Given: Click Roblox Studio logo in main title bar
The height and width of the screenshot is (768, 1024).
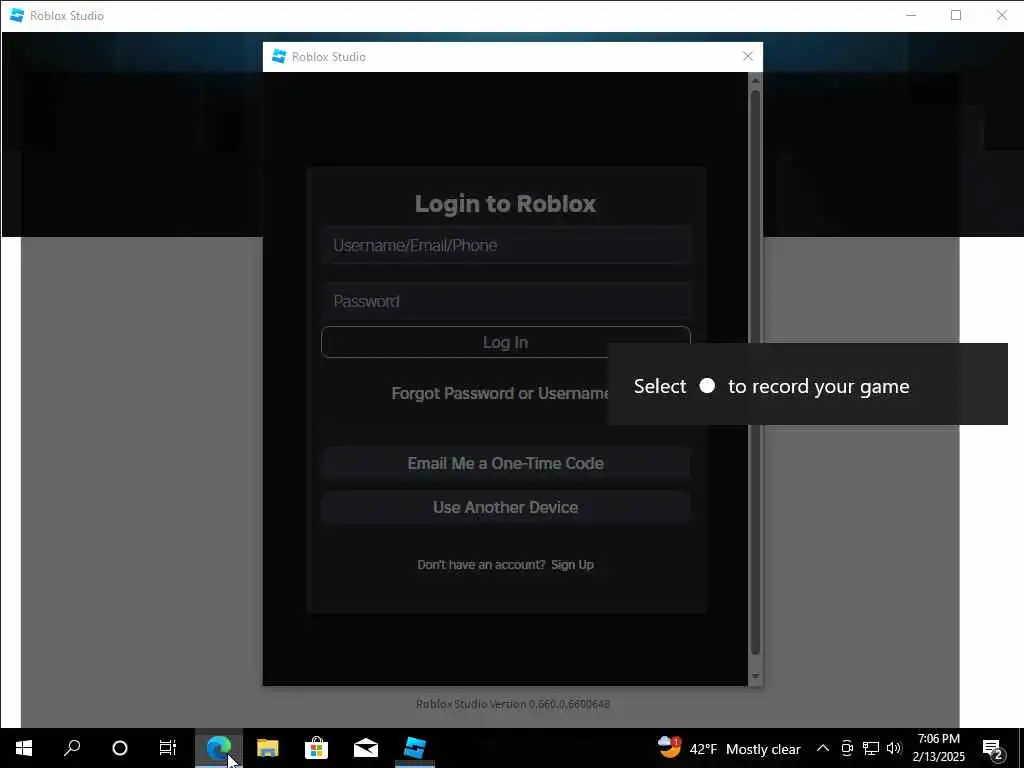Looking at the screenshot, I should click(17, 15).
